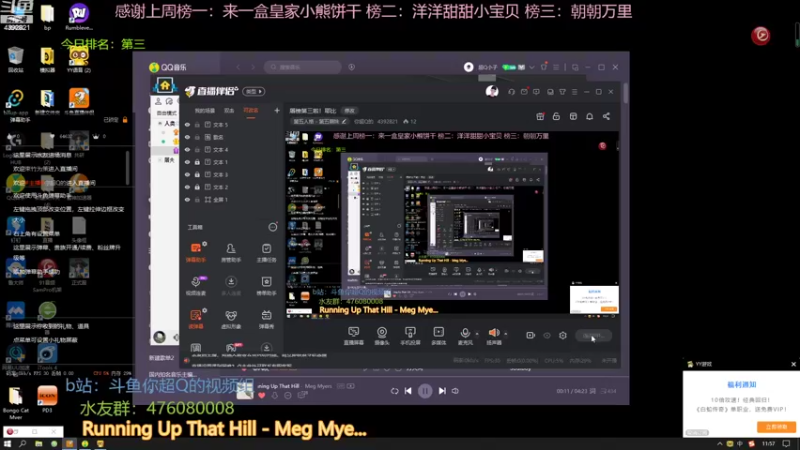
Task: Click the pencil edit icon by room title
Action: [x=344, y=121]
